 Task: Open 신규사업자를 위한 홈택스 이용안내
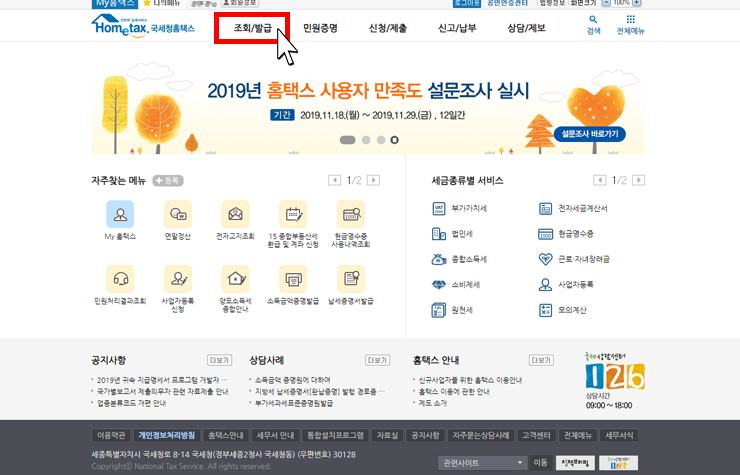(x=471, y=380)
